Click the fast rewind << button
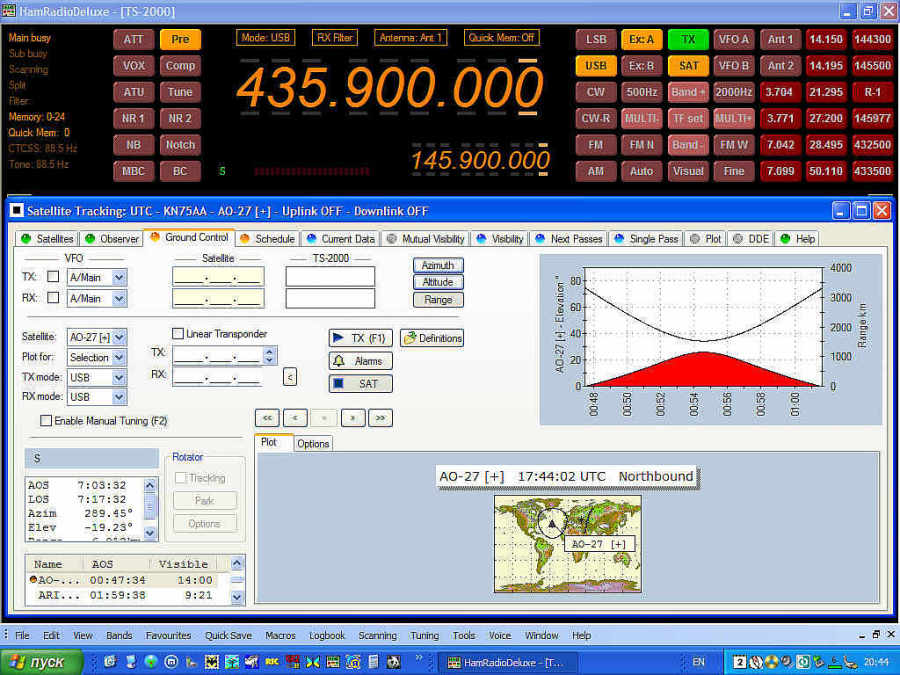Screen dimensions: 900x675 (x=267, y=418)
